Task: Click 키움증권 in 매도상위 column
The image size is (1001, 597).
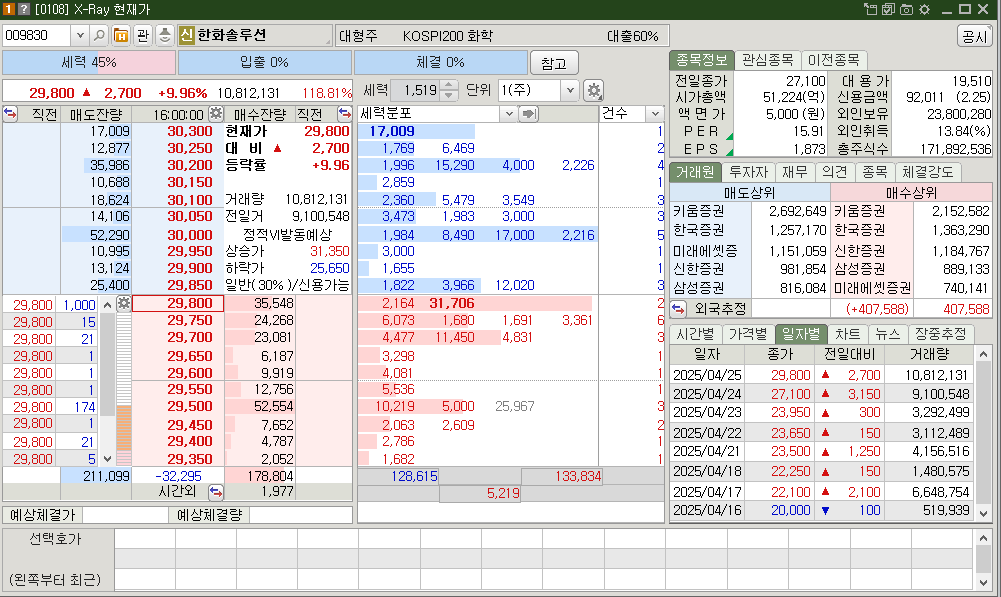Action: [x=698, y=211]
